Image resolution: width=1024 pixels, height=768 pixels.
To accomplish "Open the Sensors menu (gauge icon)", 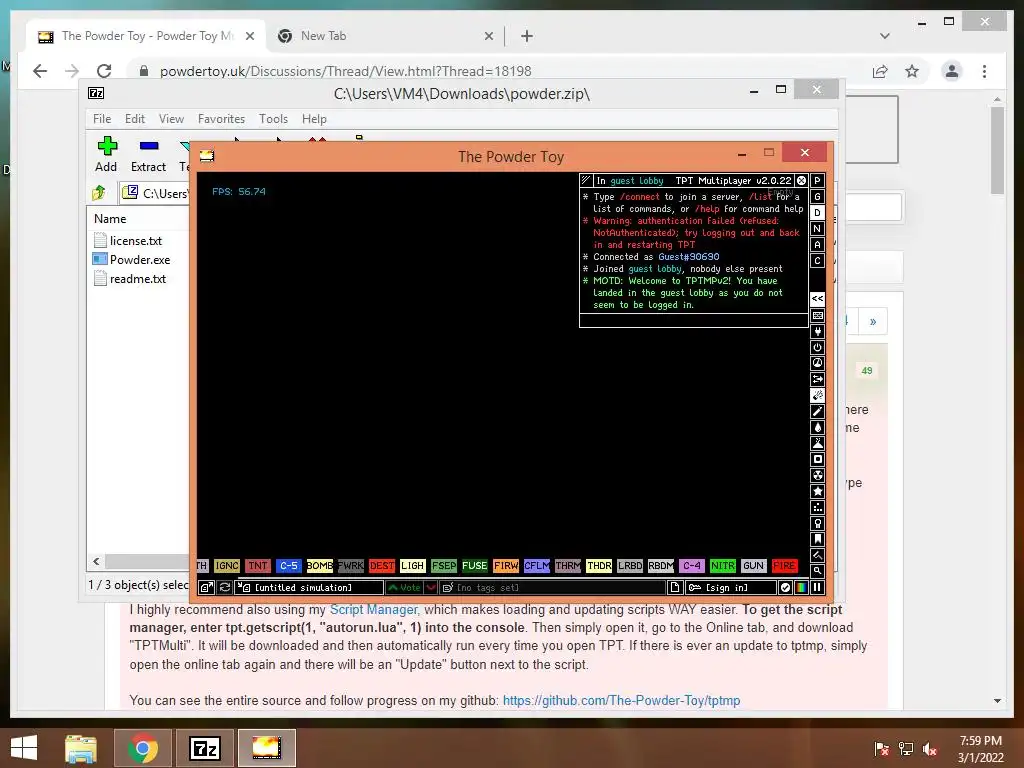I will [817, 363].
